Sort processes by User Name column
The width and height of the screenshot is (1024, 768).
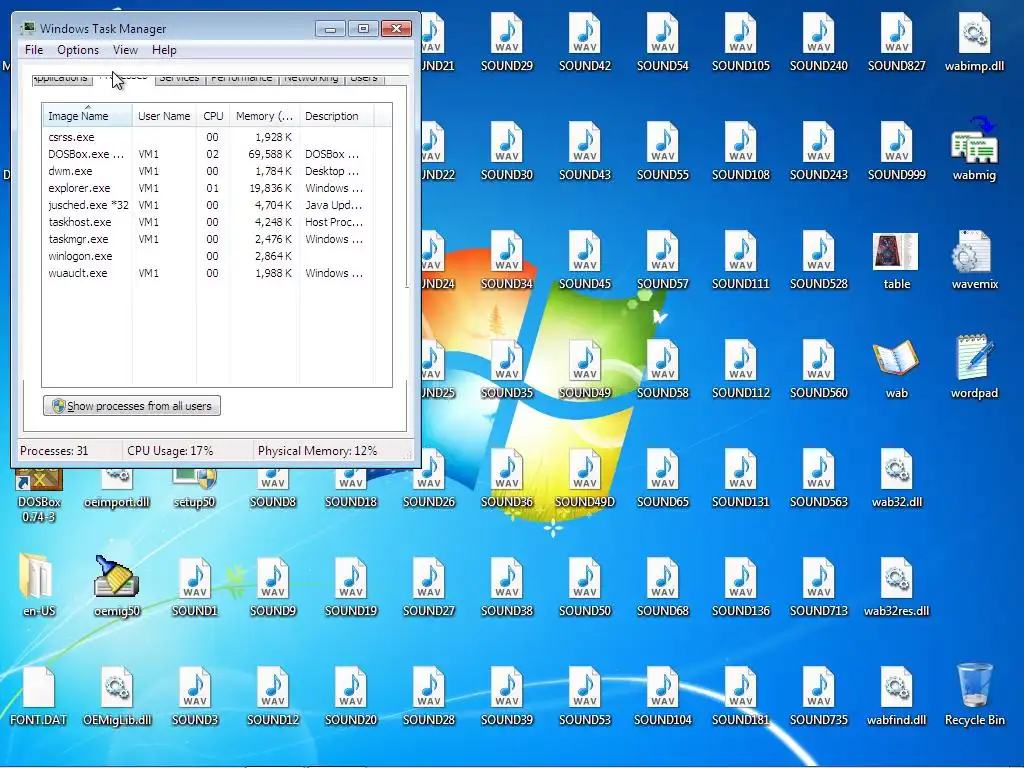[164, 116]
